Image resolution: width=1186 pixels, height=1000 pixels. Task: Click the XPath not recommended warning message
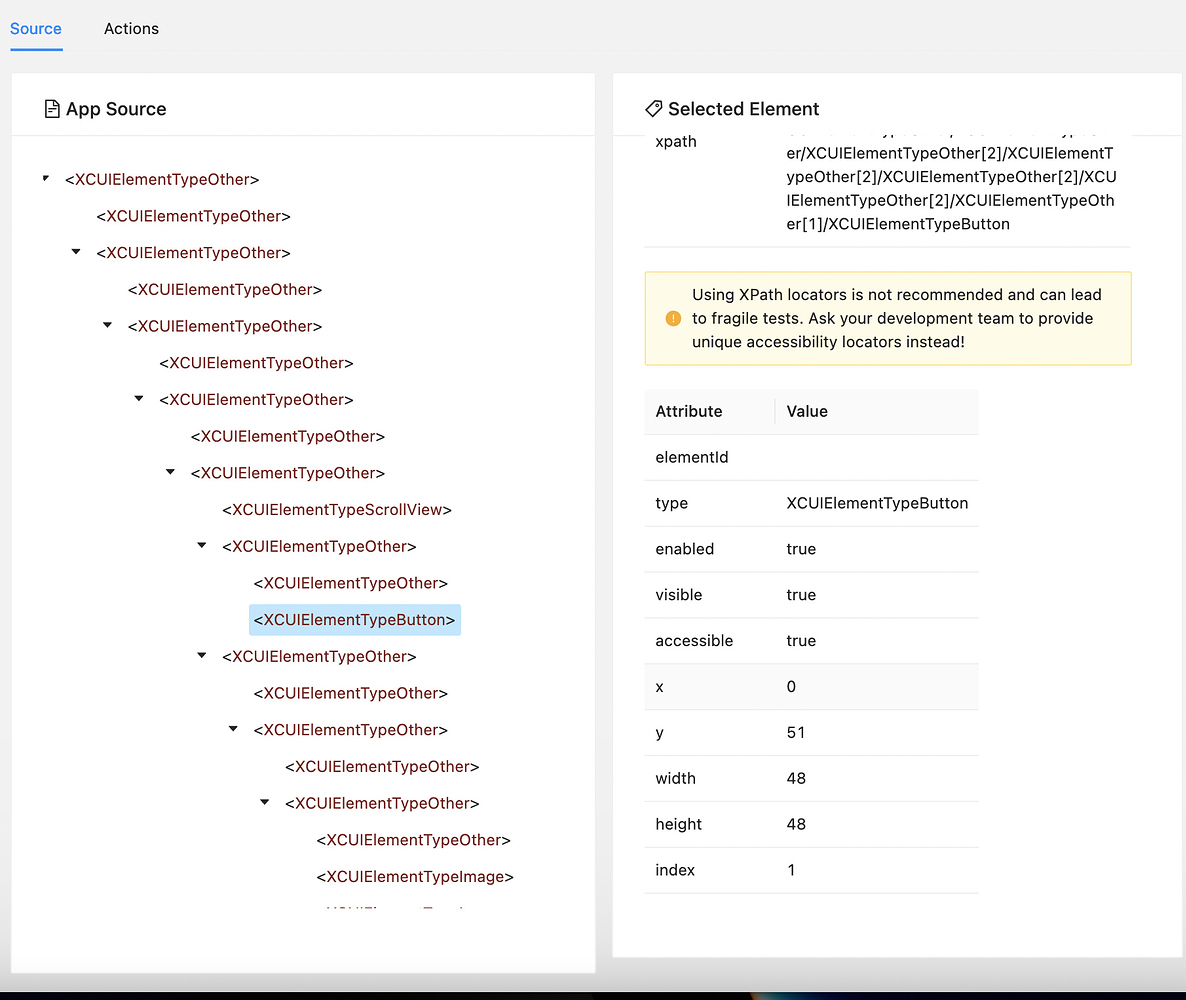[x=897, y=319]
